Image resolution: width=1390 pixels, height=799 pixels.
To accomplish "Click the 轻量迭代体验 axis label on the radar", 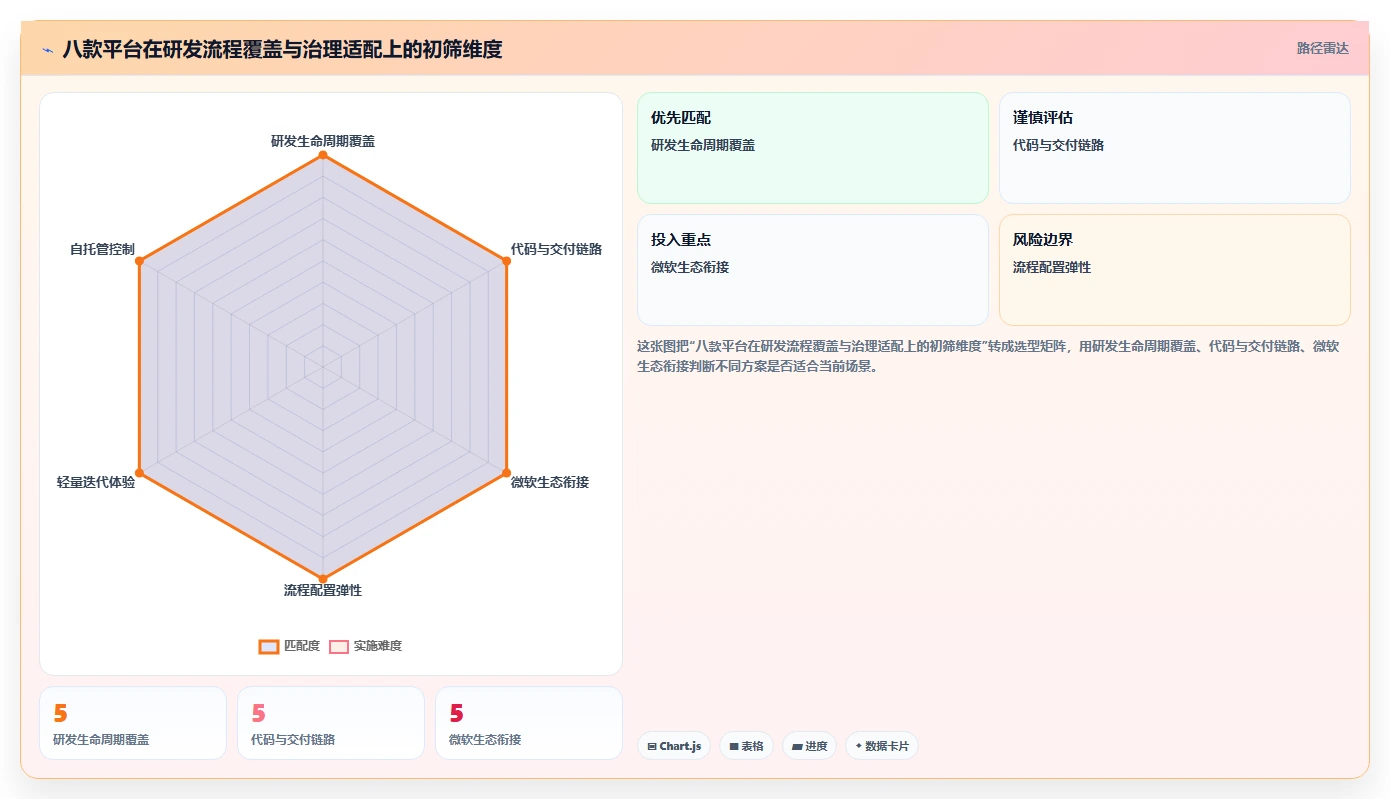I will point(96,482).
